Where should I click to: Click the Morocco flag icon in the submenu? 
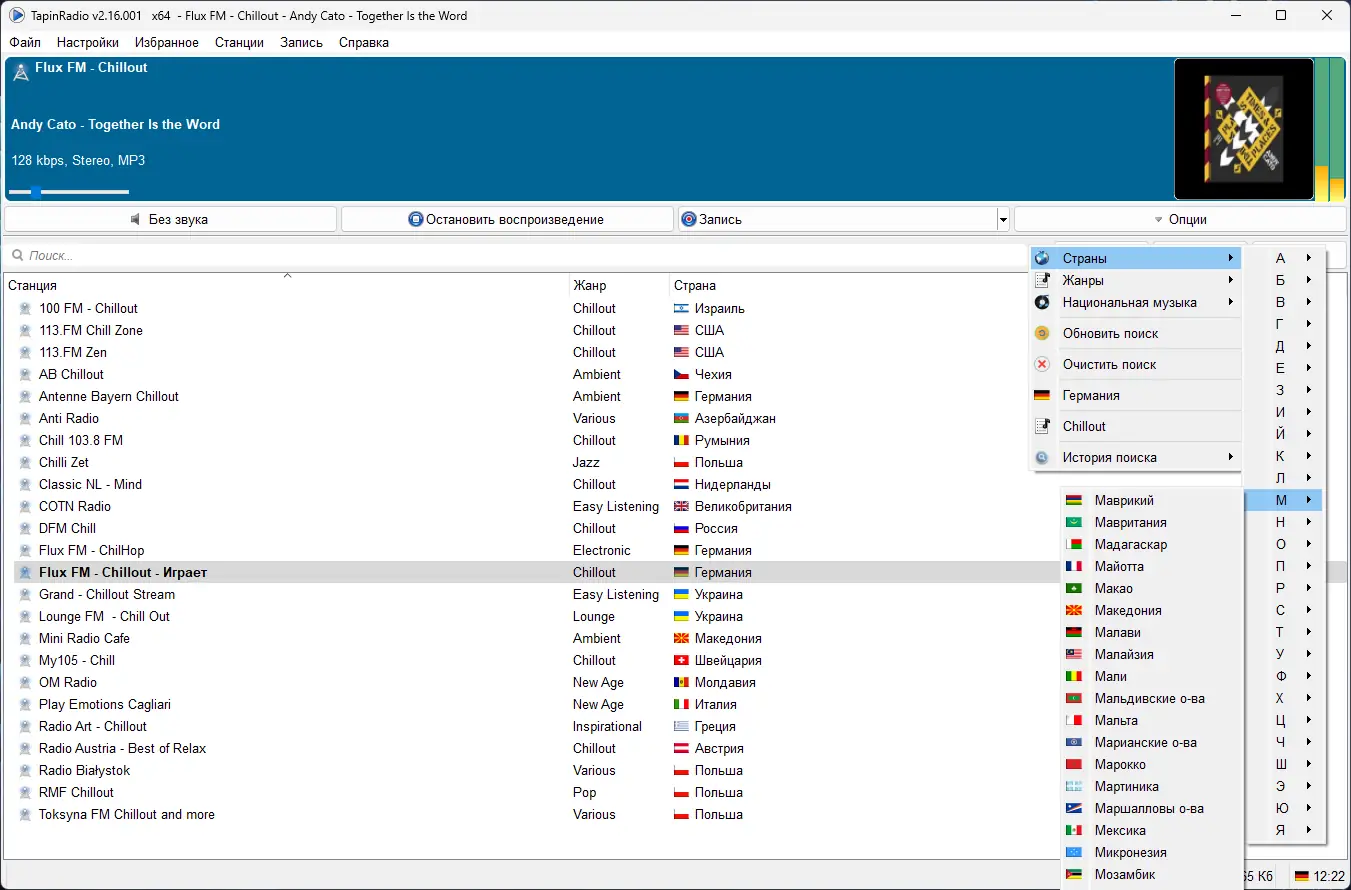click(x=1074, y=764)
